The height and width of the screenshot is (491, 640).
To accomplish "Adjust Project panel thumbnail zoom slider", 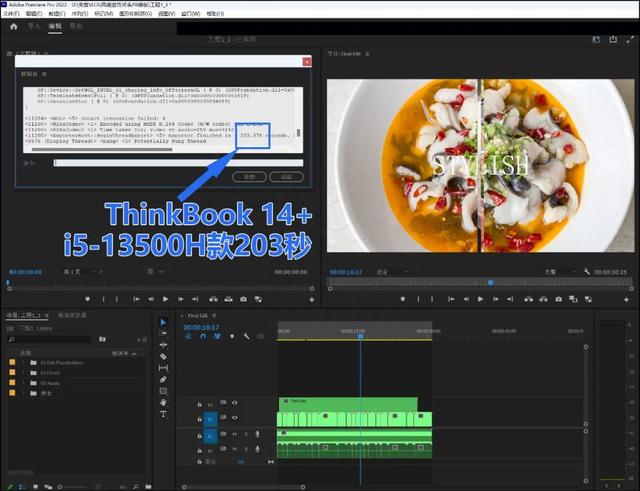I will point(74,487).
